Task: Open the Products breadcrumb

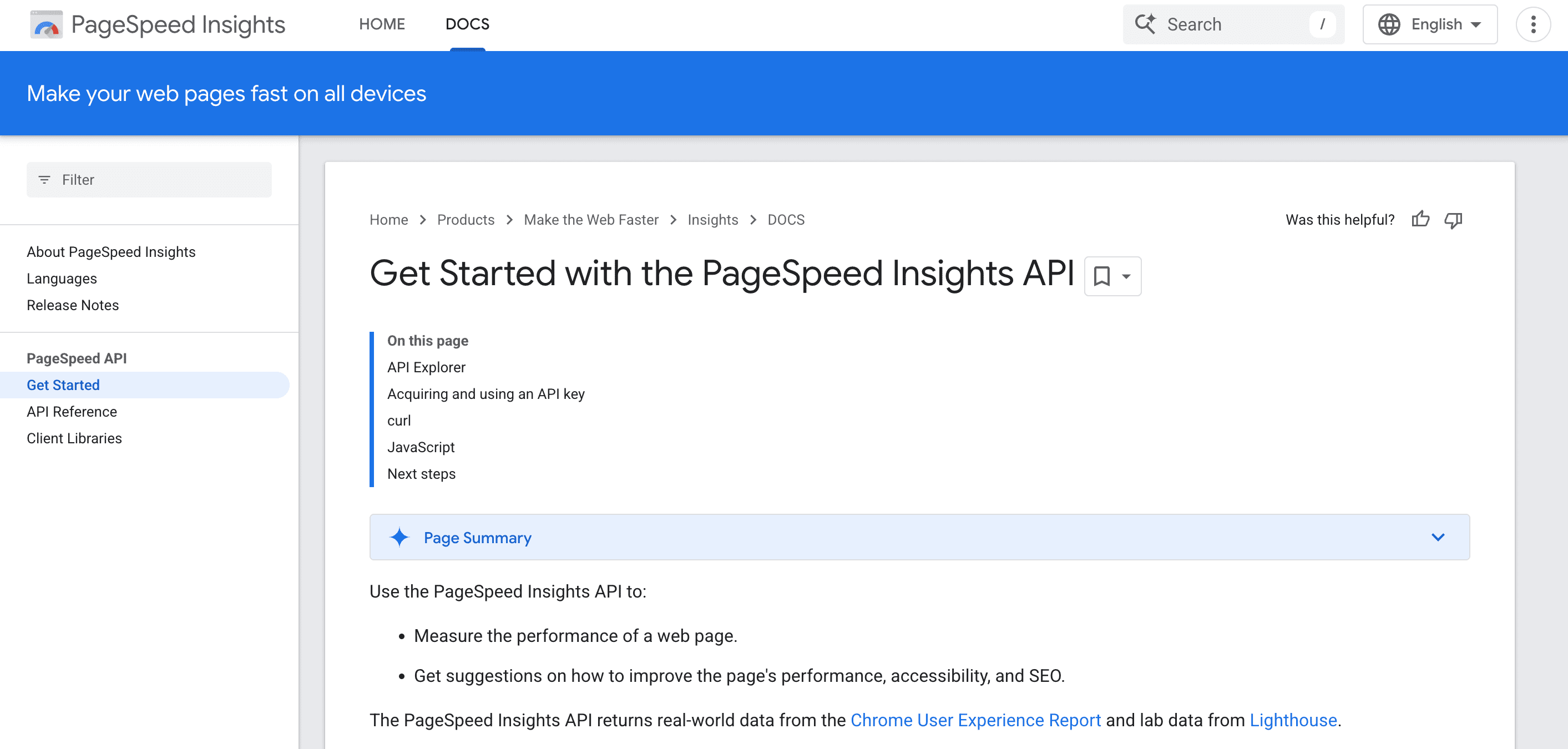Action: coord(466,220)
